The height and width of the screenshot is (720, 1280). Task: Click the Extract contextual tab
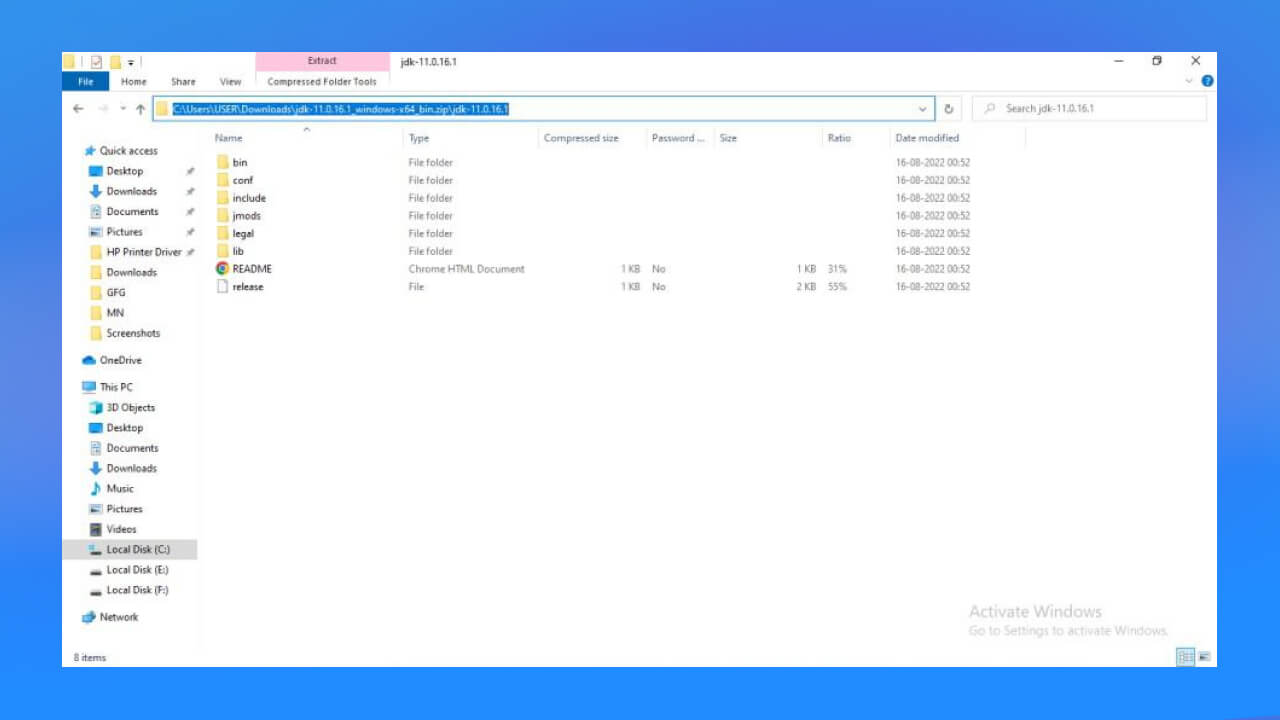click(322, 61)
